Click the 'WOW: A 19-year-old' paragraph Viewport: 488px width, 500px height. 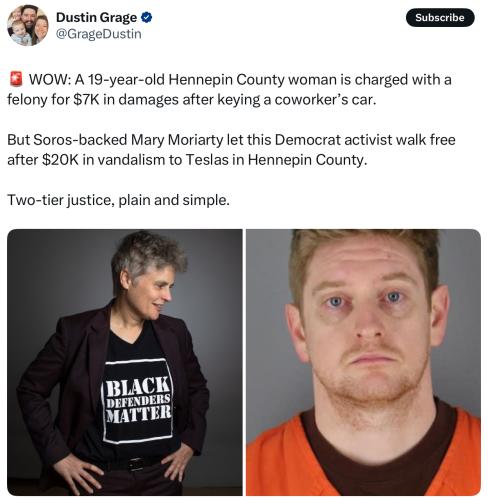229,89
